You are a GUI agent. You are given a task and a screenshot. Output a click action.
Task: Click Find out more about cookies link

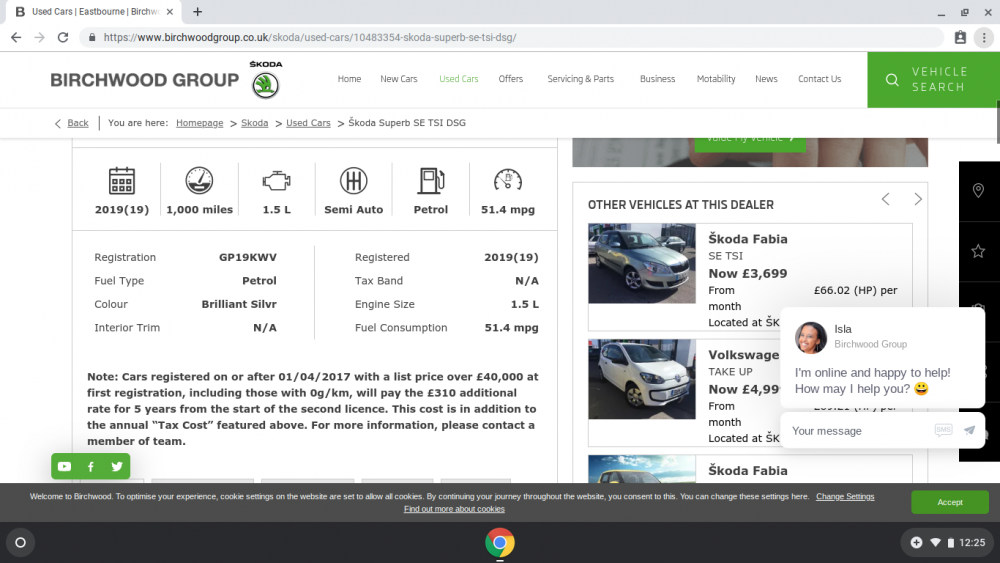click(x=454, y=509)
